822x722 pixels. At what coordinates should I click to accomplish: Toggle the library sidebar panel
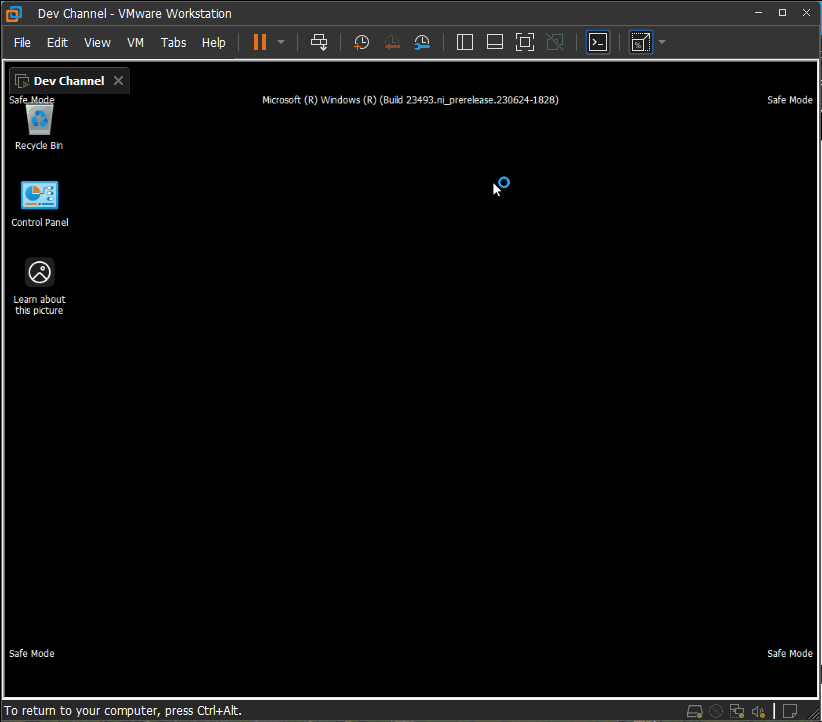click(x=464, y=42)
